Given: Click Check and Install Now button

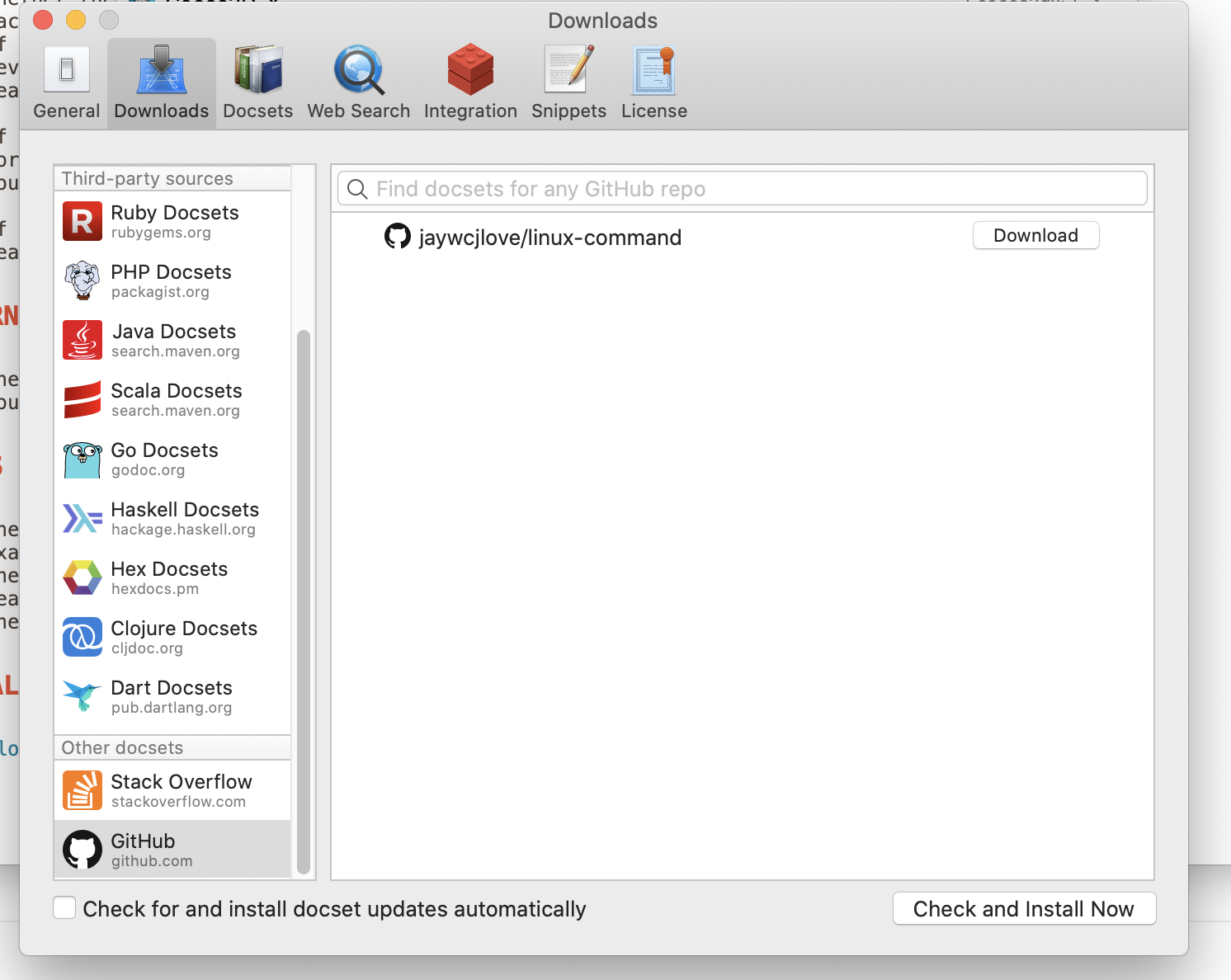Looking at the screenshot, I should tap(1024, 908).
